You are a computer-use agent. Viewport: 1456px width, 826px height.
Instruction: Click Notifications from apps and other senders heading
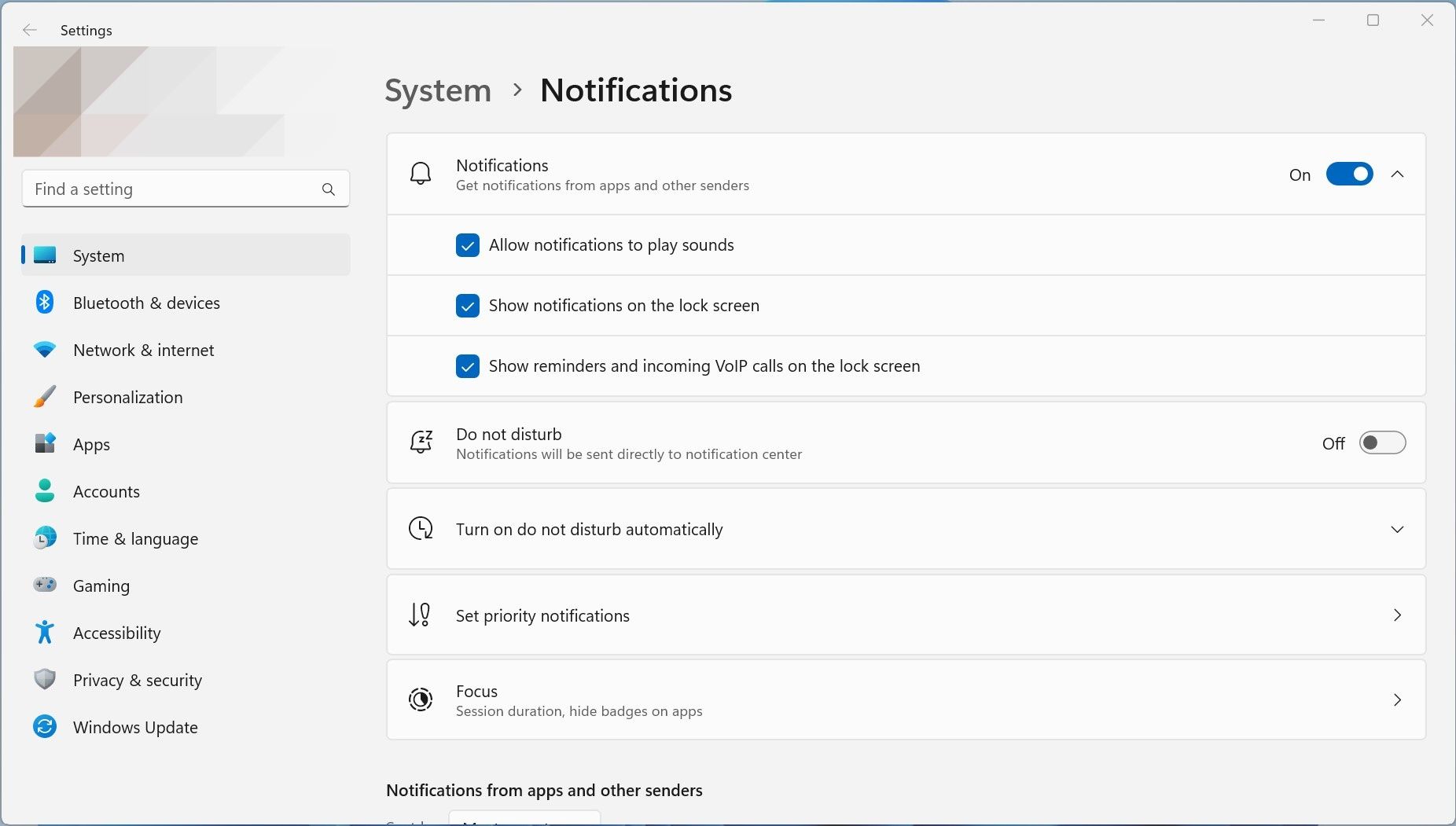tap(544, 790)
